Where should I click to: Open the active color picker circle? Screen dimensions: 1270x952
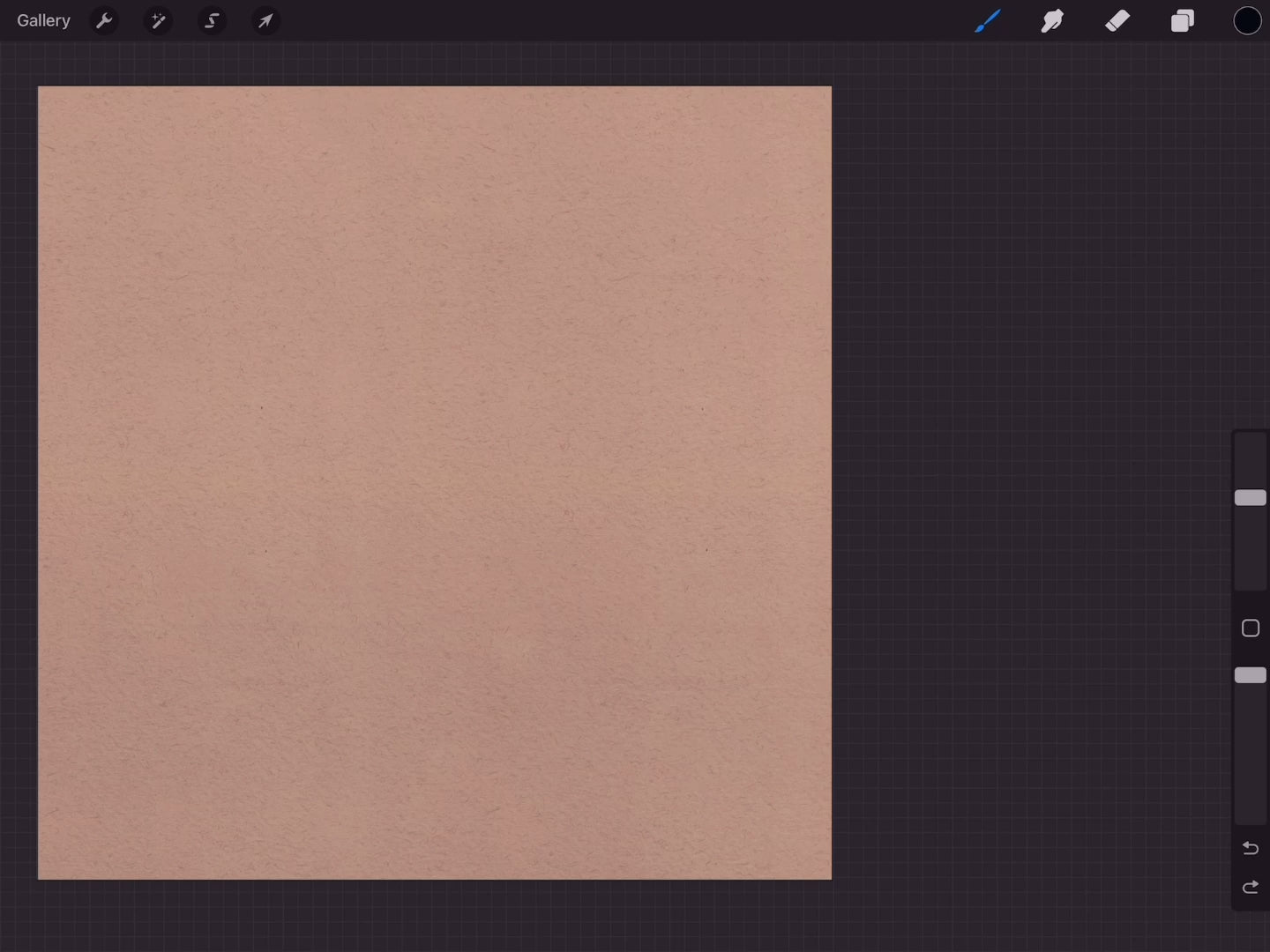1247,20
